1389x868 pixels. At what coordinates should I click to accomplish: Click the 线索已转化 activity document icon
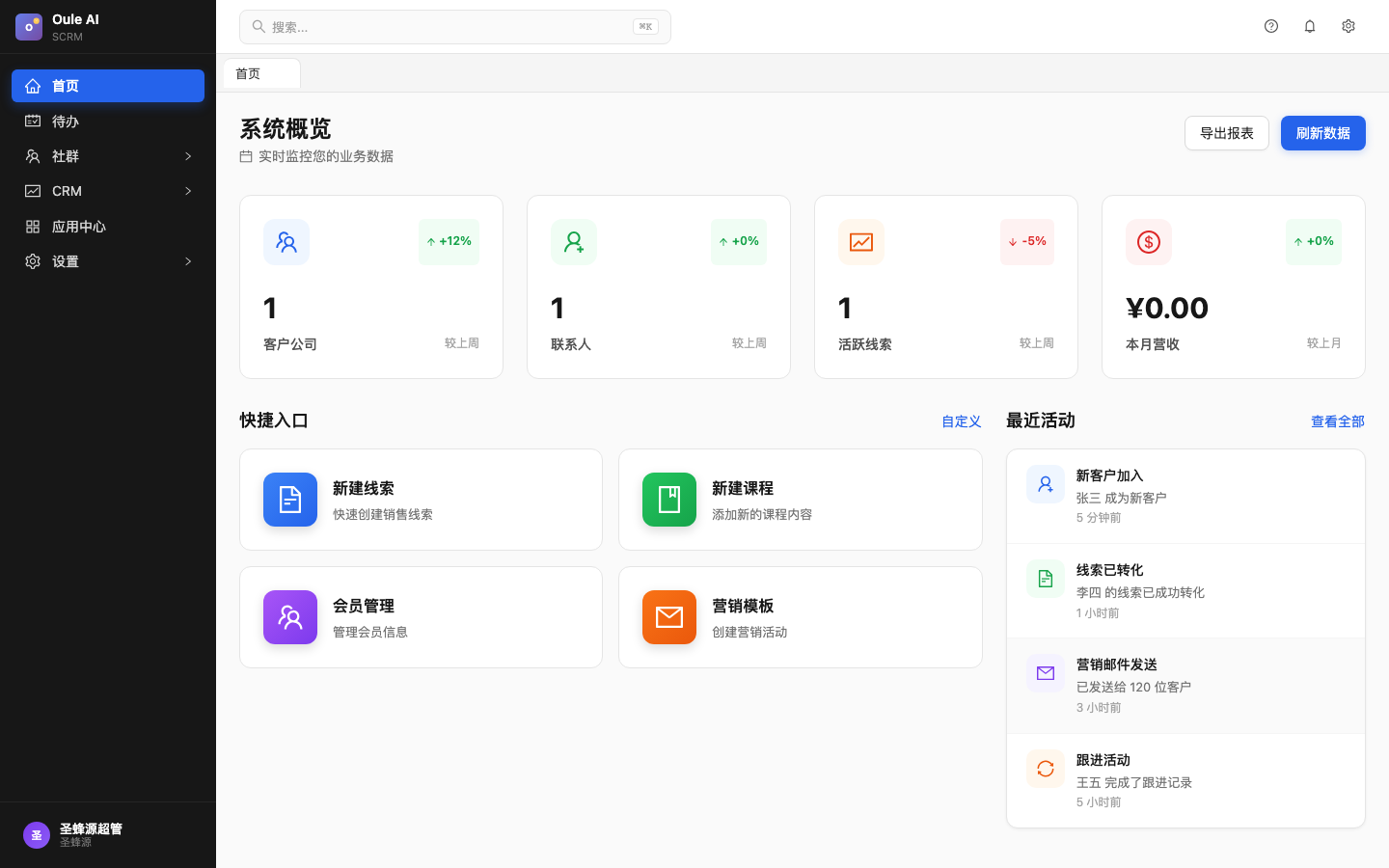point(1046,579)
